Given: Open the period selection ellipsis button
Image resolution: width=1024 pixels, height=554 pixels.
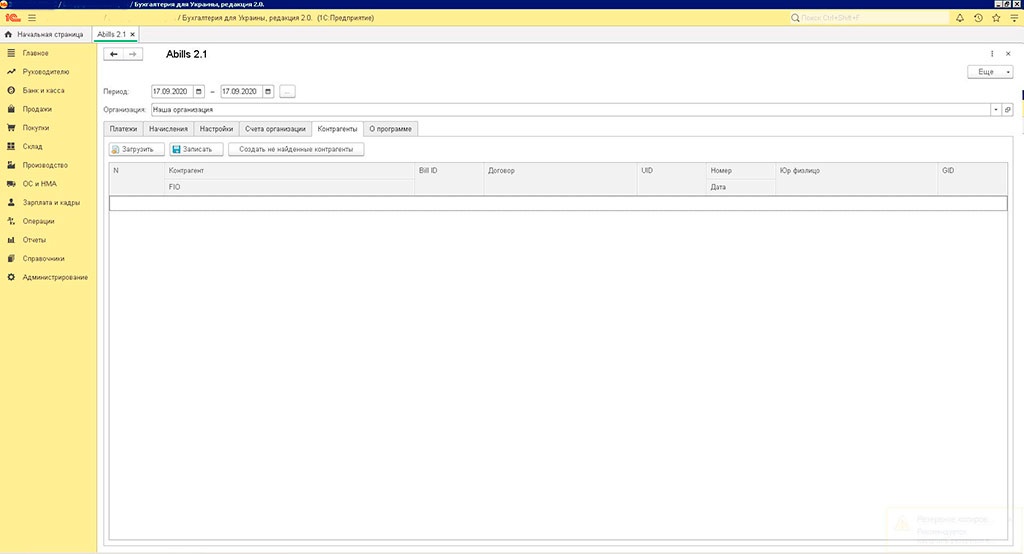Looking at the screenshot, I should tap(287, 91).
